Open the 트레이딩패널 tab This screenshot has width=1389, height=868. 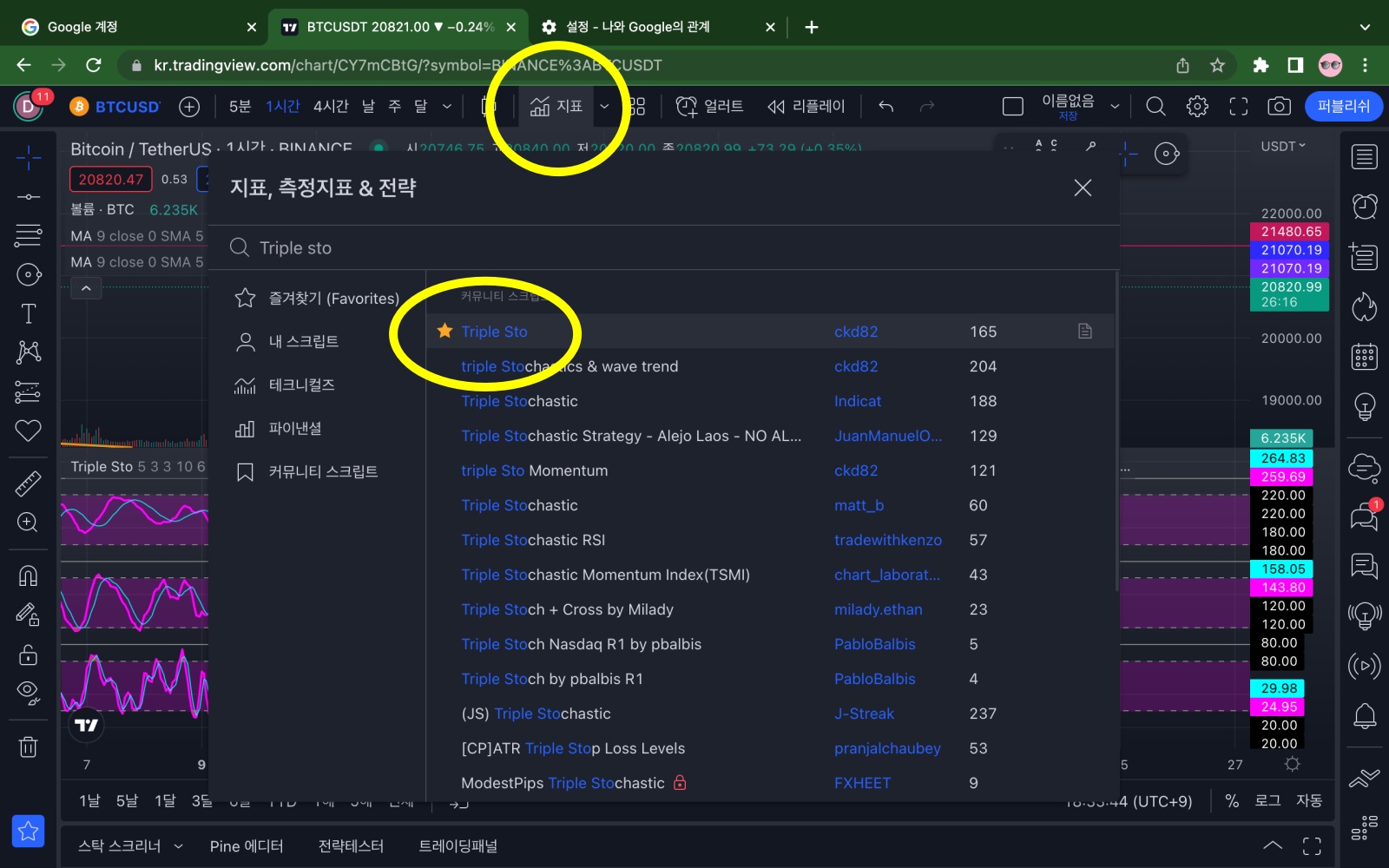[458, 845]
